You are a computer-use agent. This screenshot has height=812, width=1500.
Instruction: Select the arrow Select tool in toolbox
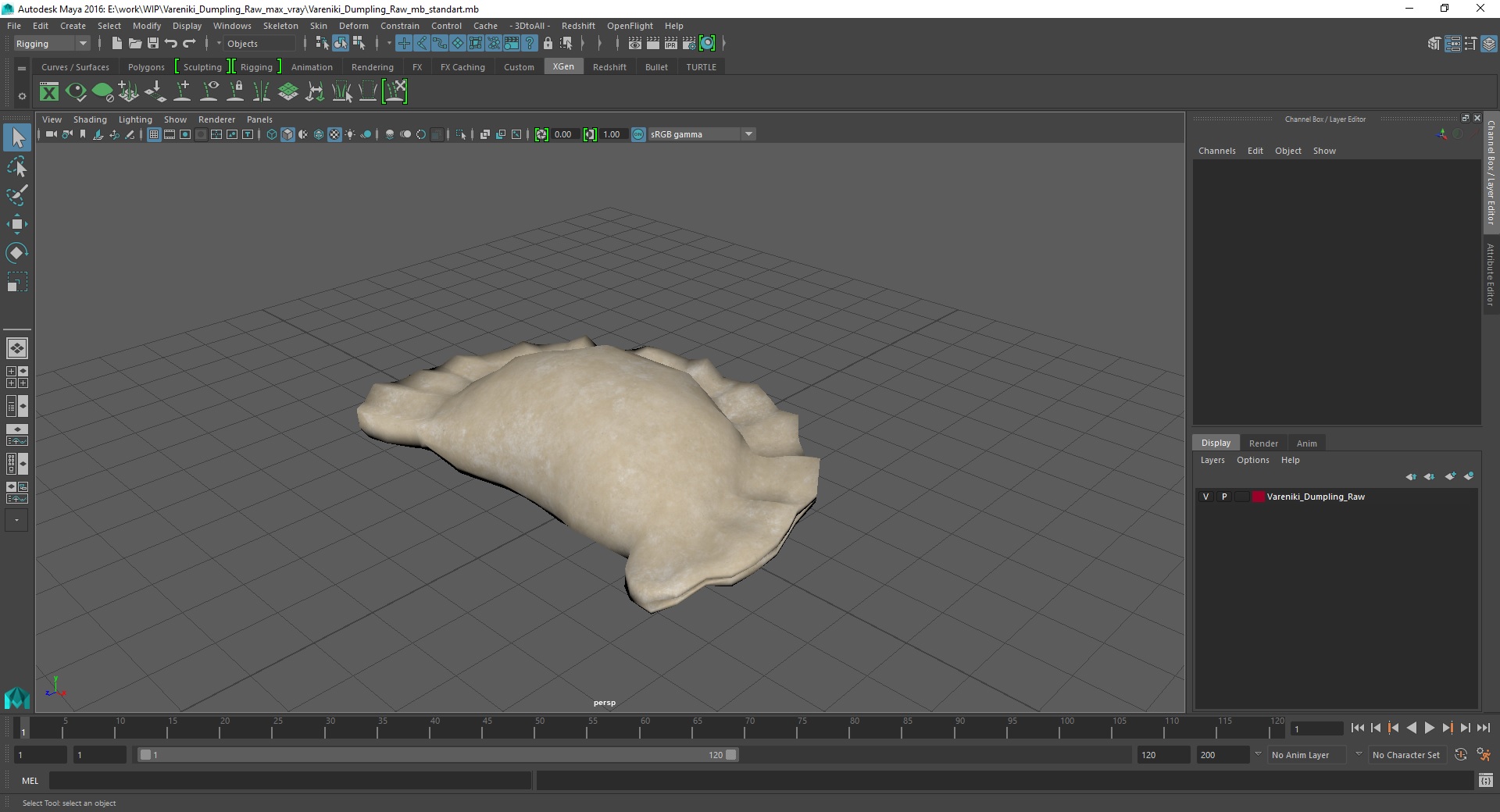tap(17, 138)
